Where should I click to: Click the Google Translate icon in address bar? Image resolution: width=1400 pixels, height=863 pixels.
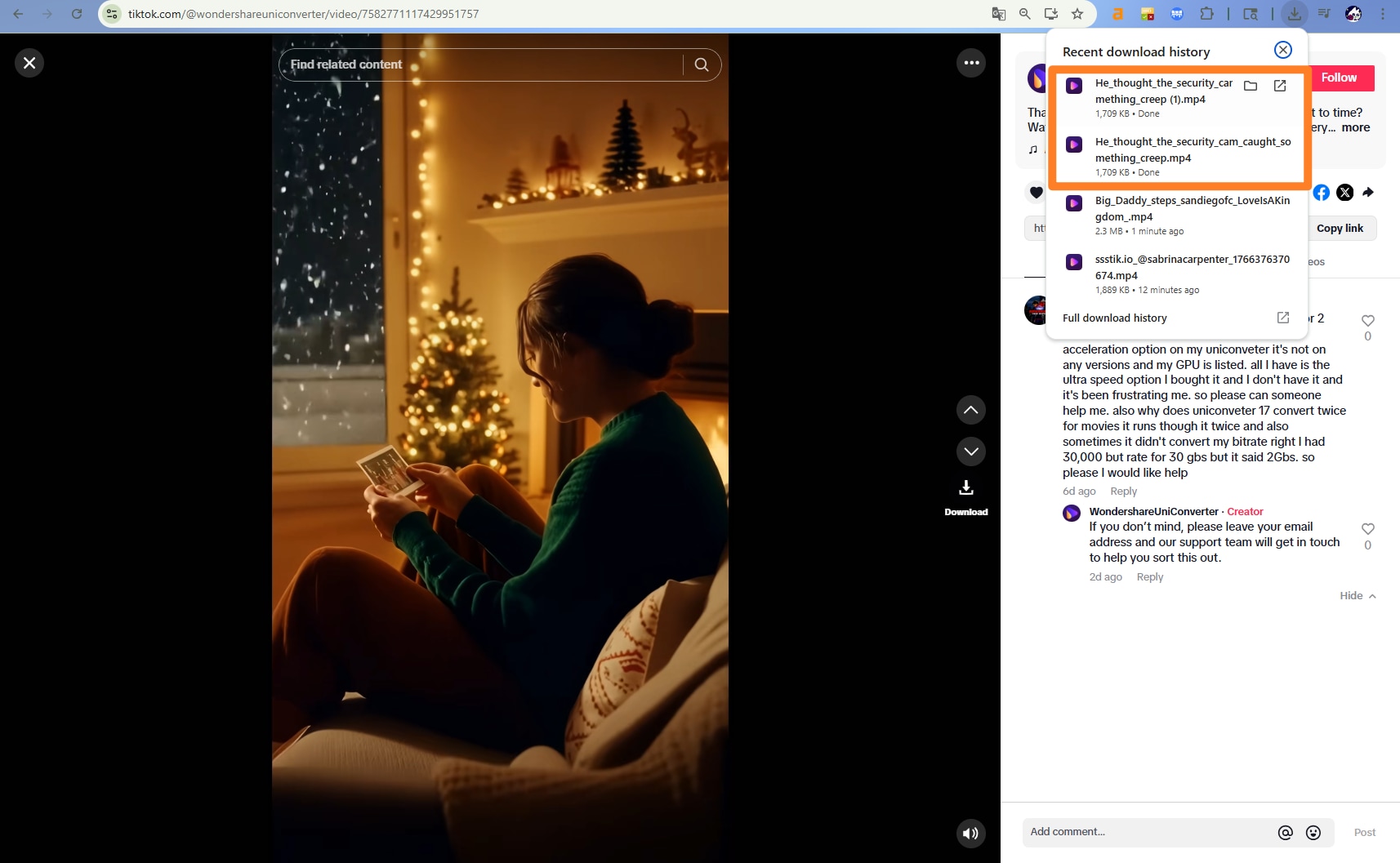click(998, 13)
